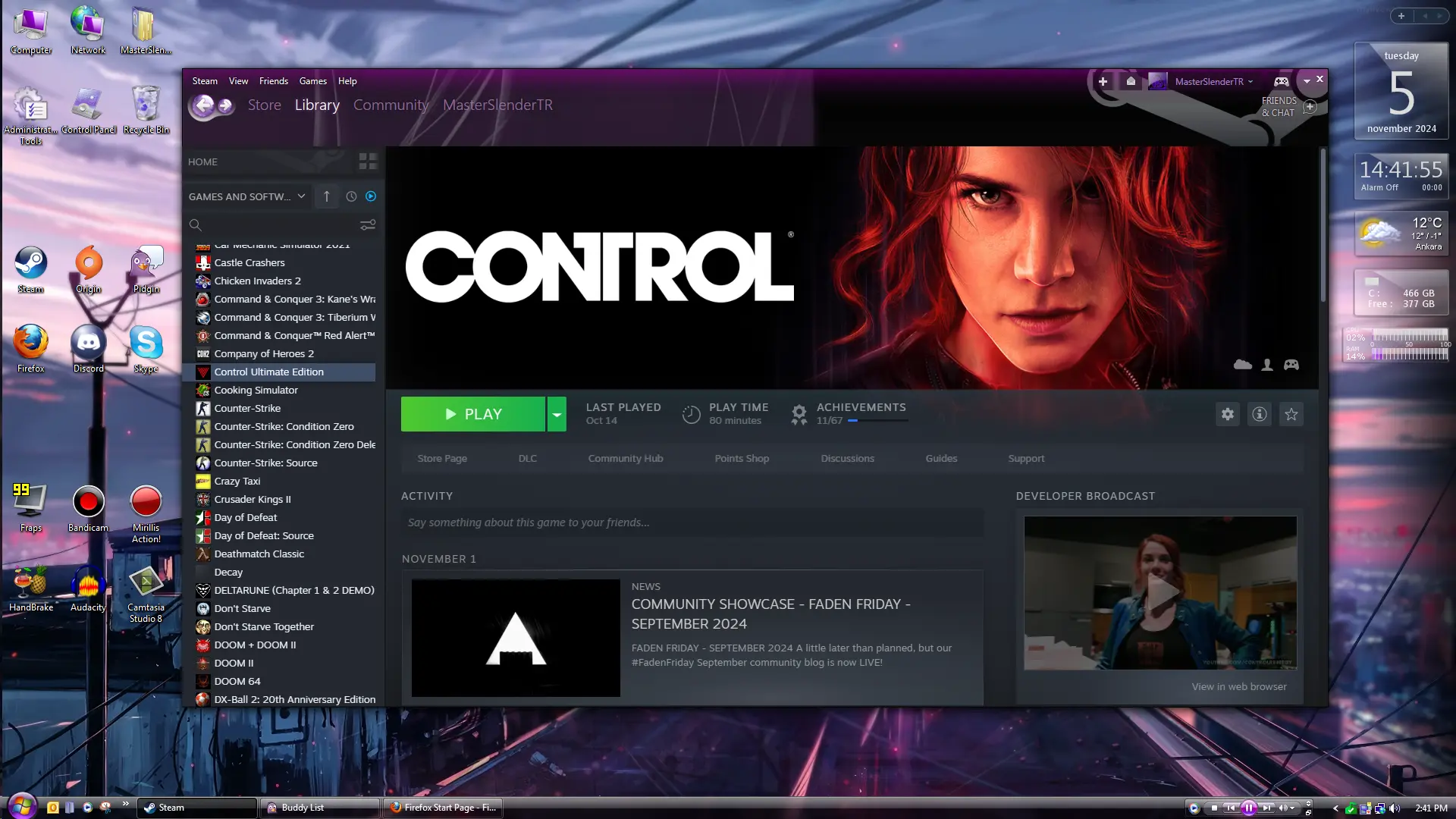
Task: Launch Big Picture mode controller icon
Action: click(x=1281, y=81)
